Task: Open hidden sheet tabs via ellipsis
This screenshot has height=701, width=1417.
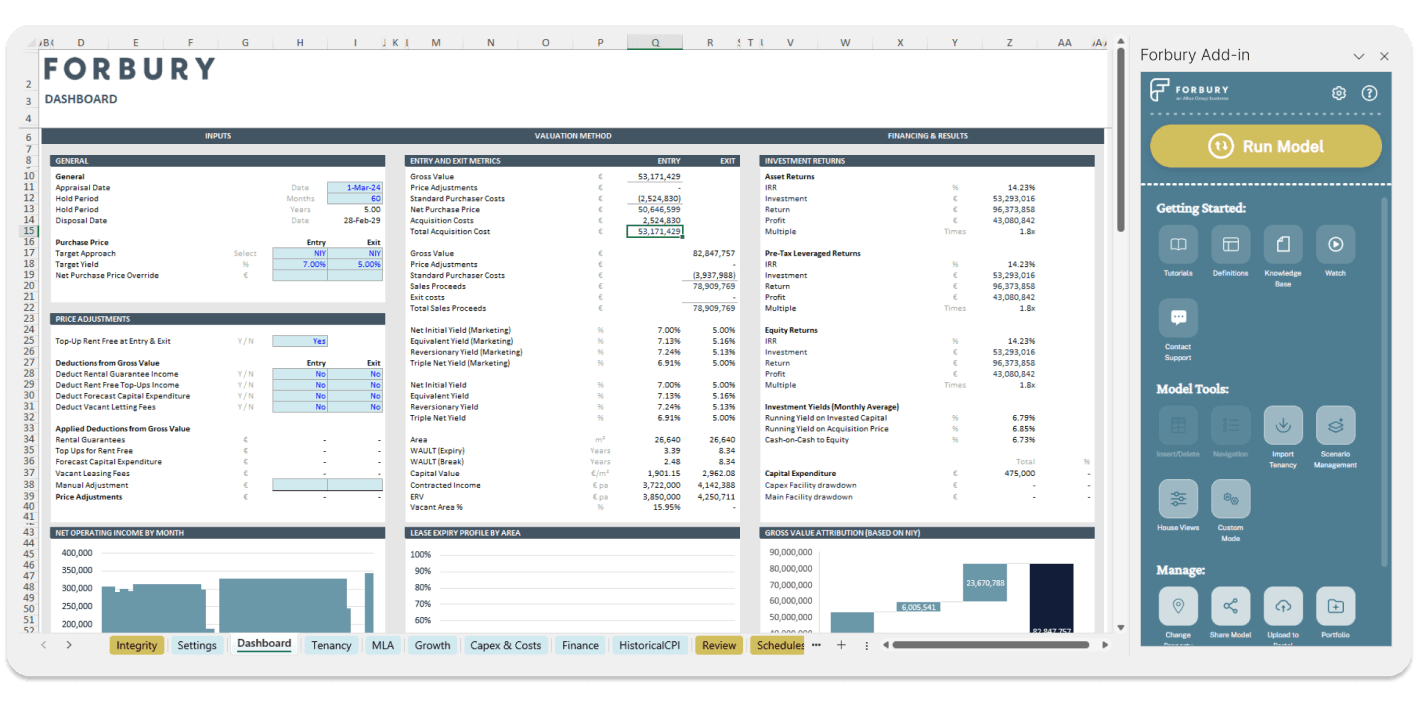Action: [816, 645]
